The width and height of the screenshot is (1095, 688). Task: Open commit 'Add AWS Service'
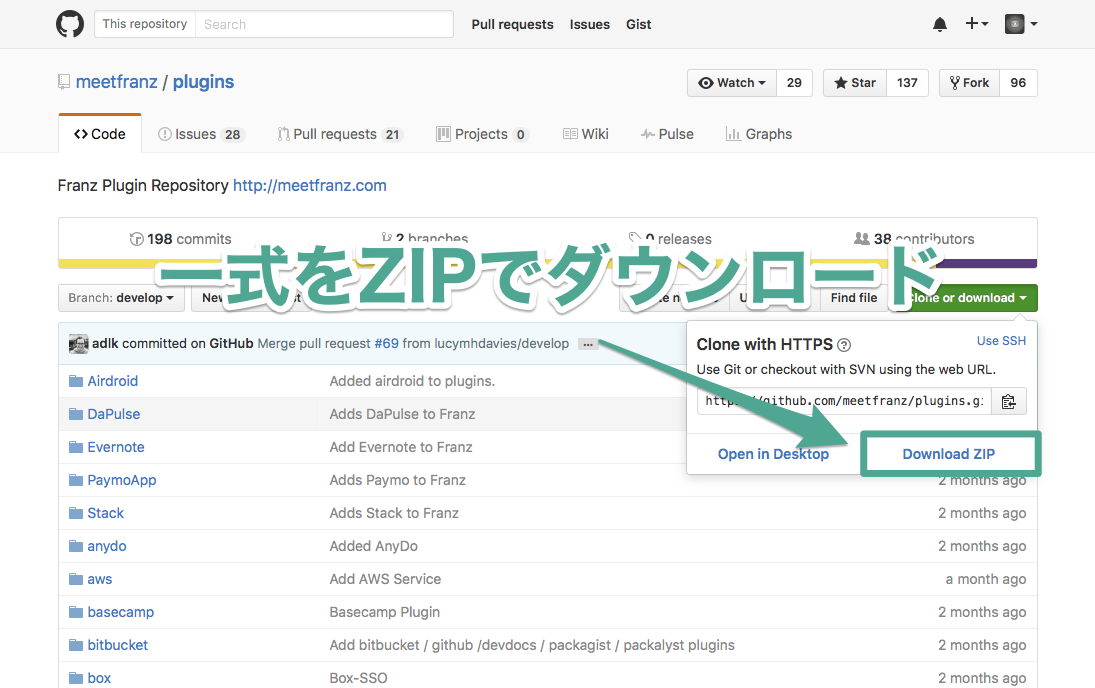pyautogui.click(x=385, y=579)
